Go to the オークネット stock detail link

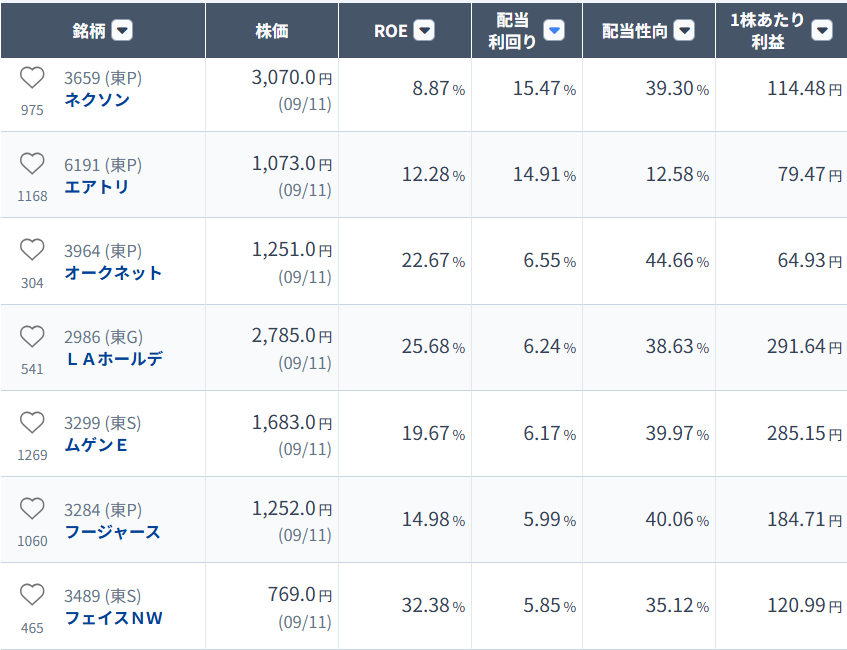click(113, 273)
